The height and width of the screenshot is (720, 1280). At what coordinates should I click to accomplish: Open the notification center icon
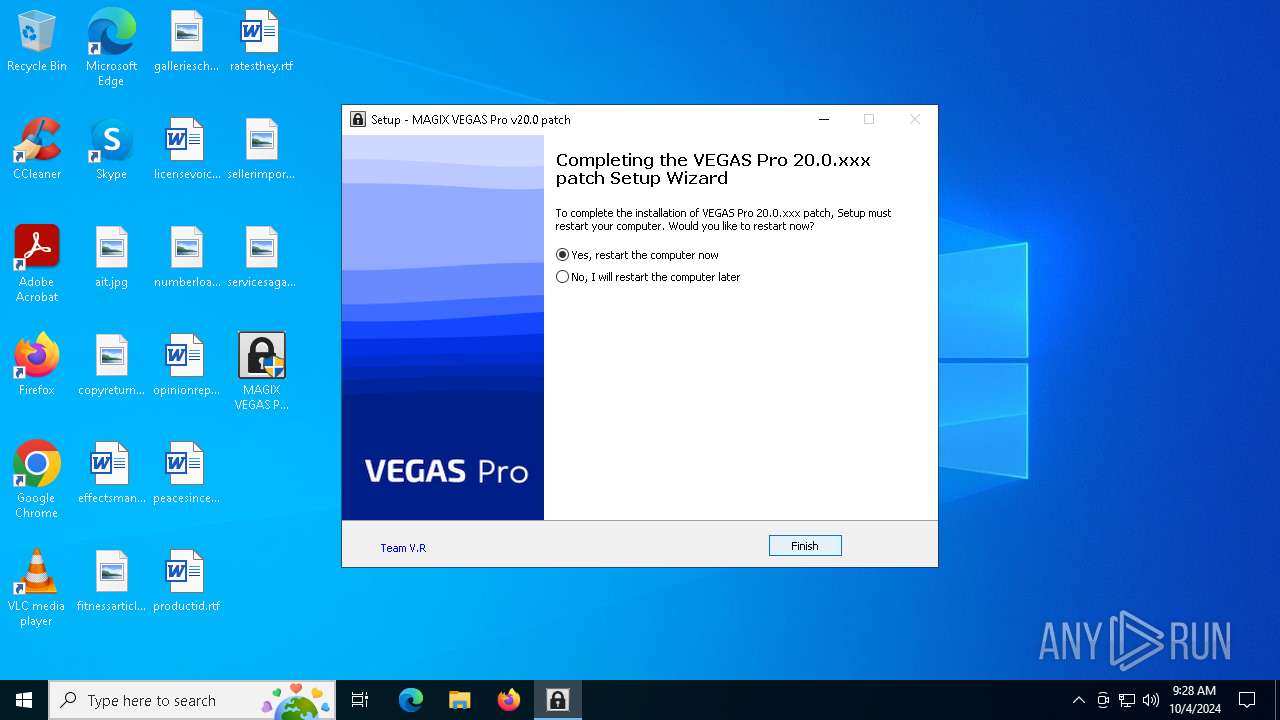click(1247, 700)
